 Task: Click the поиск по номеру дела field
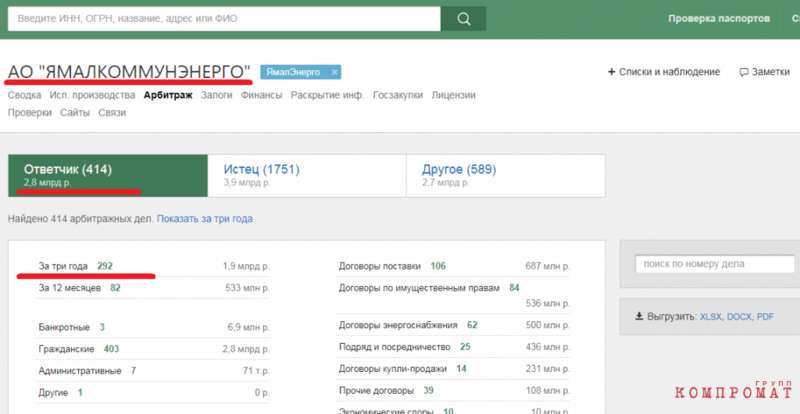pos(714,264)
